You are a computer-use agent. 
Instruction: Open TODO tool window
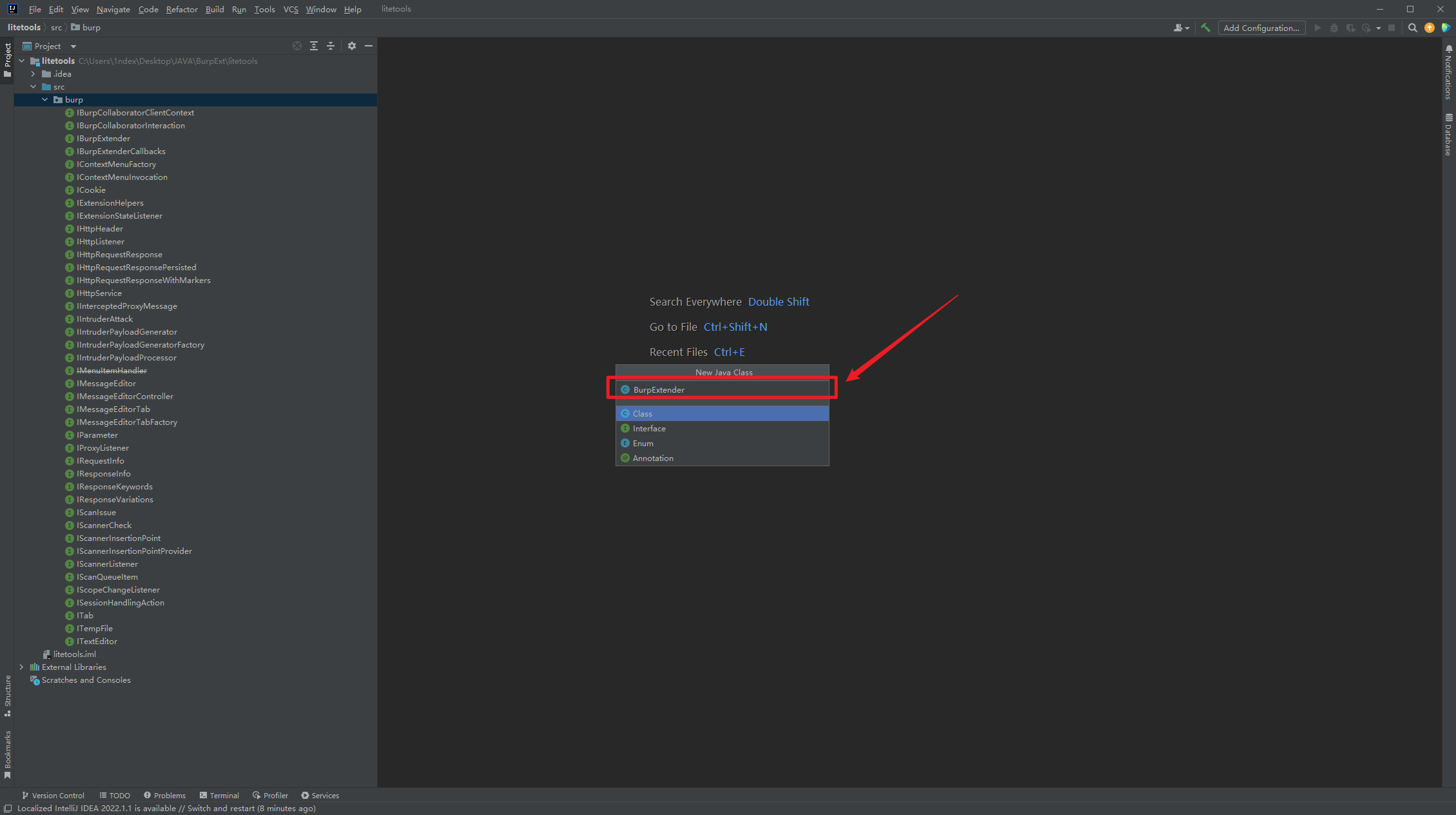click(x=115, y=795)
